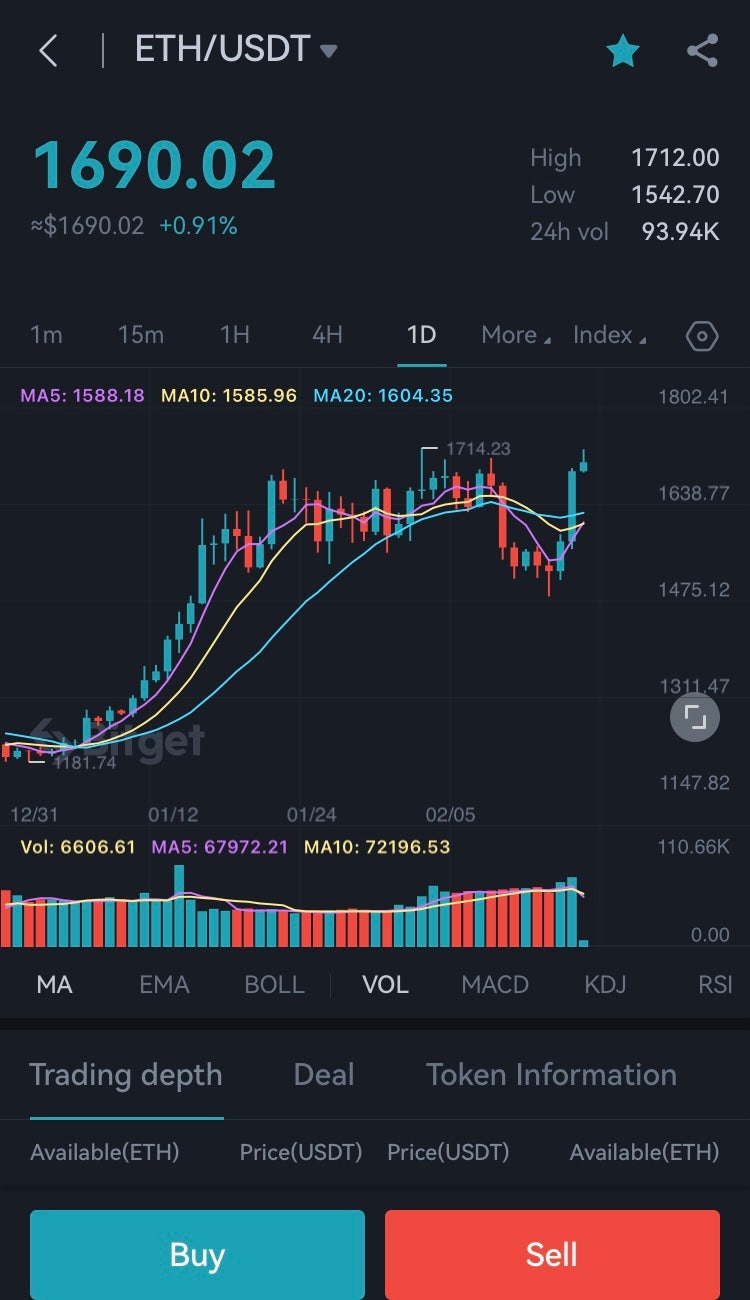Turn on the MACD indicator
This screenshot has height=1300, width=750.
click(494, 985)
